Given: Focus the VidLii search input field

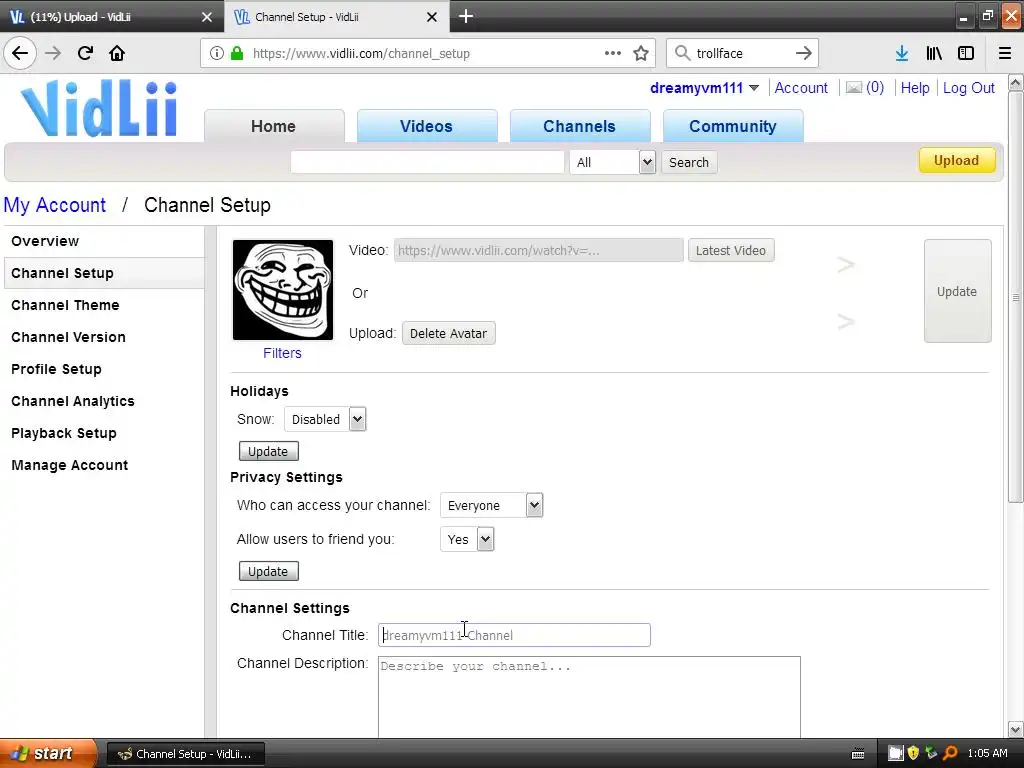Looking at the screenshot, I should 427,162.
